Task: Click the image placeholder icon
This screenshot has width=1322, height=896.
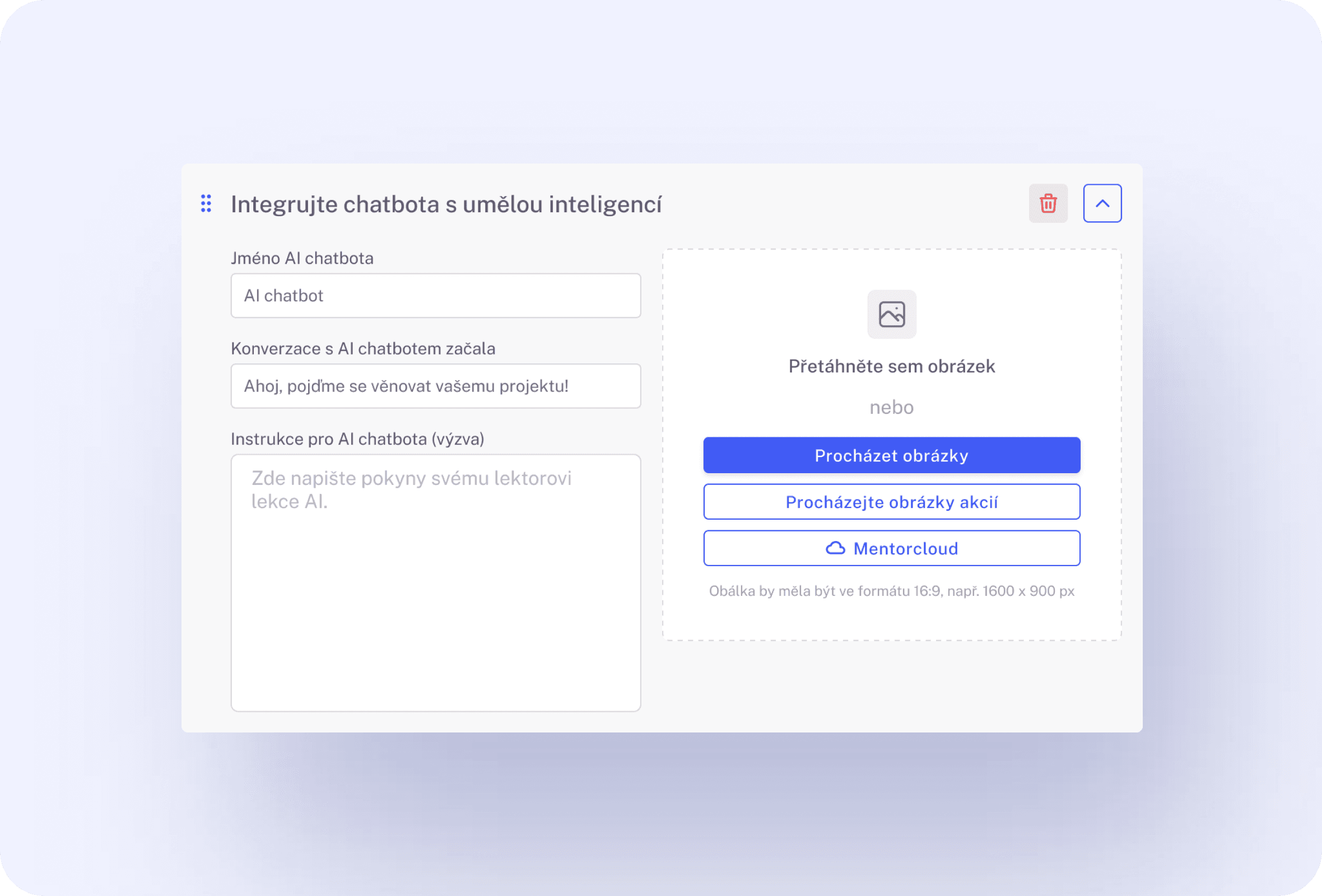Action: [891, 314]
